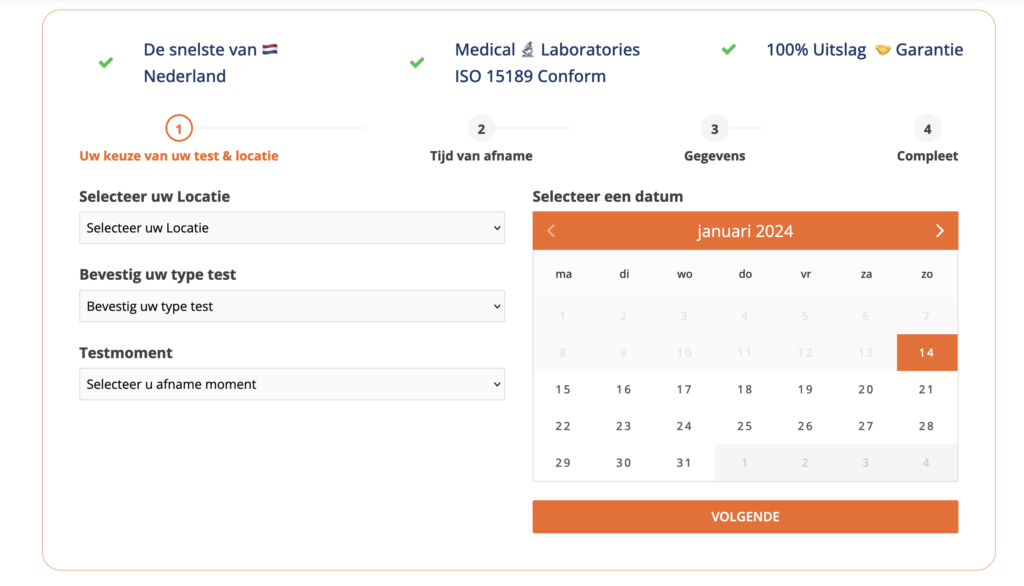The height and width of the screenshot is (586, 1024).
Task: Click step 1 circle indicator
Action: (x=178, y=128)
